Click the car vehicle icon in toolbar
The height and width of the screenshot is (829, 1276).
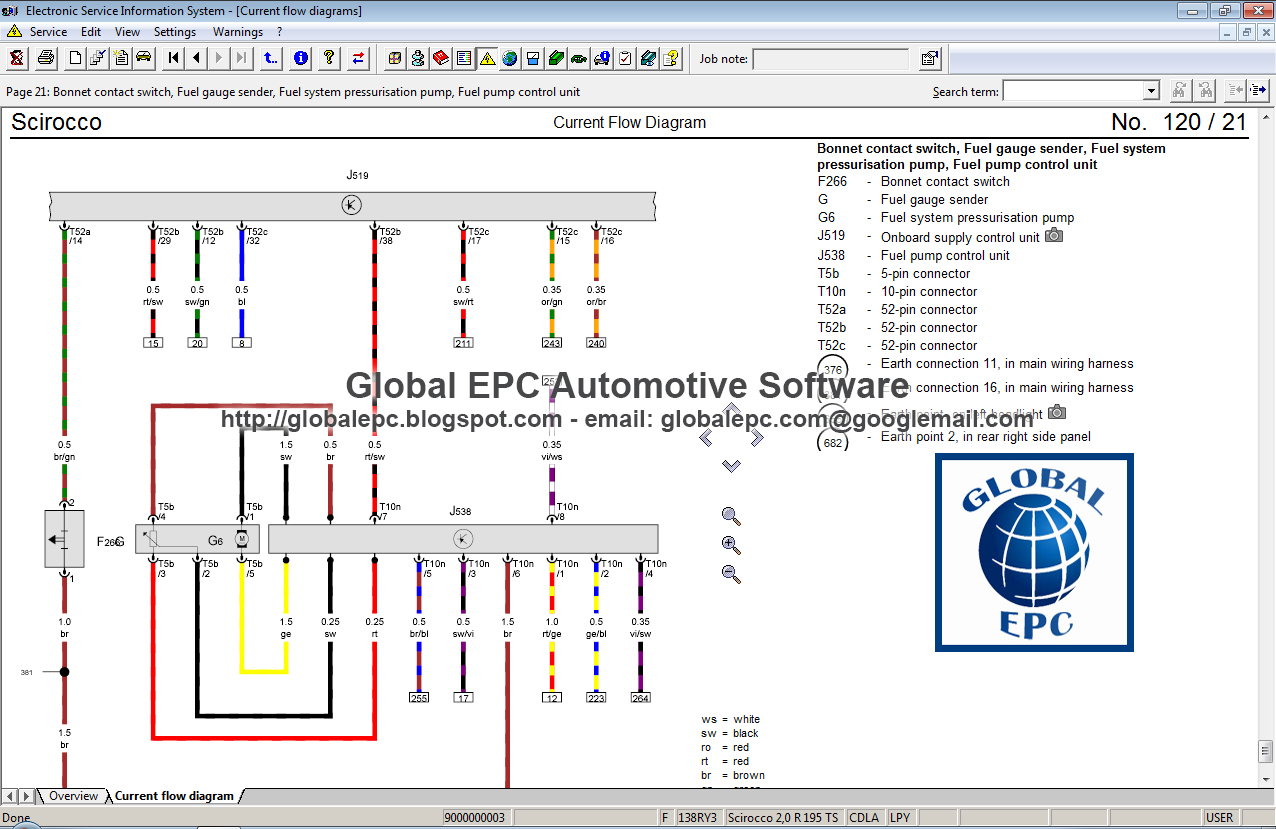144,58
